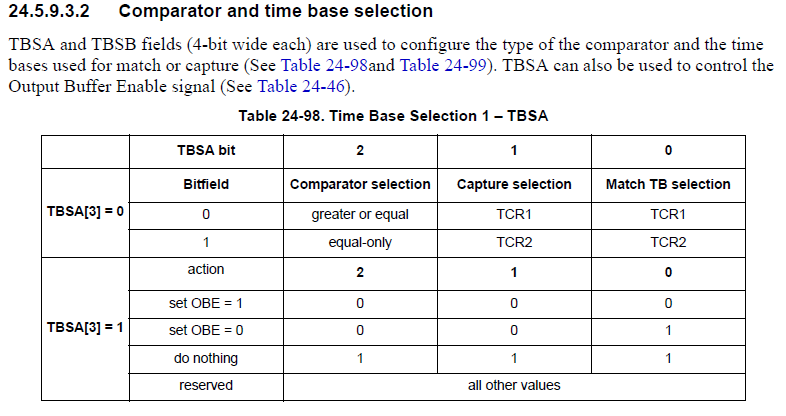Viewport: 786px width, 416px height.
Task: Click the reserved row label
Action: coord(205,385)
